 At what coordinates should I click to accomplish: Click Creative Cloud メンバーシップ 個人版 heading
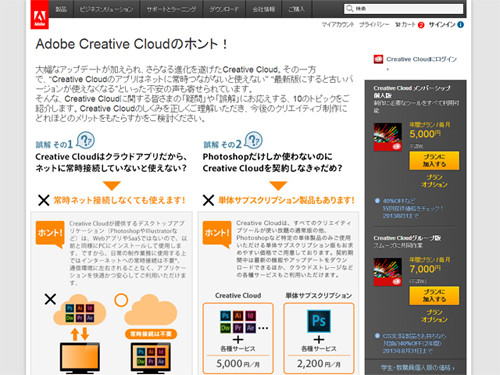[412, 92]
